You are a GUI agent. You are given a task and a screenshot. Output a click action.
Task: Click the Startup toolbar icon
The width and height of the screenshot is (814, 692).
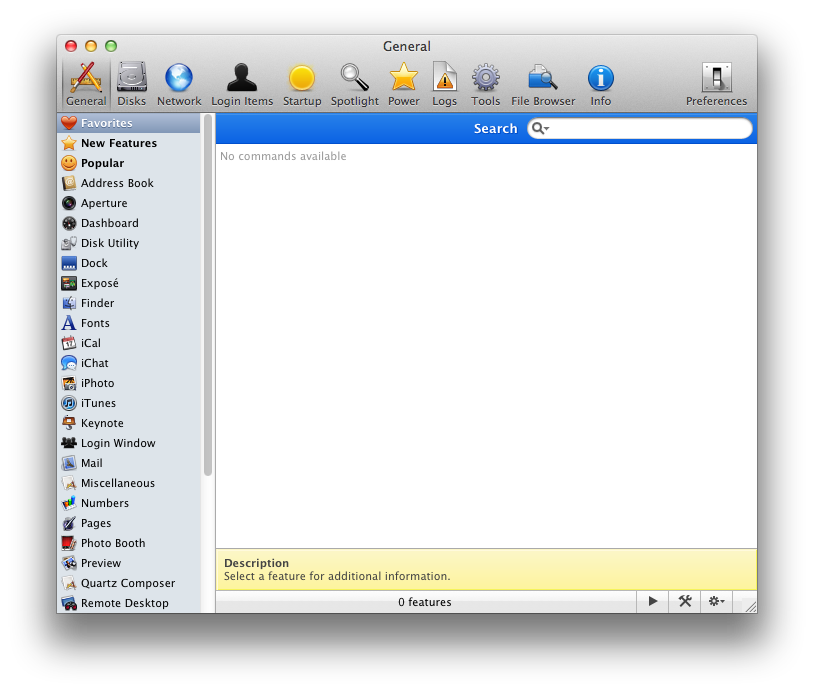coord(302,84)
